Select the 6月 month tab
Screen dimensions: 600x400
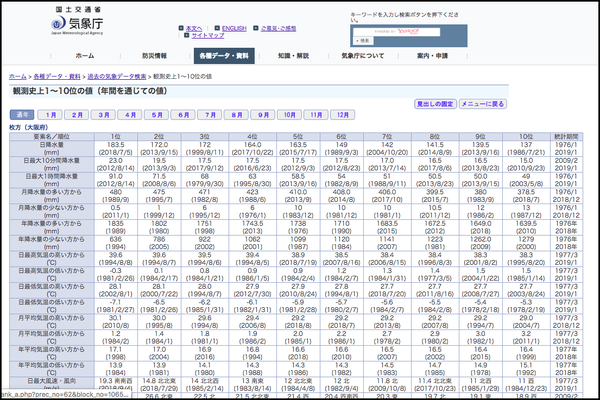(x=182, y=115)
